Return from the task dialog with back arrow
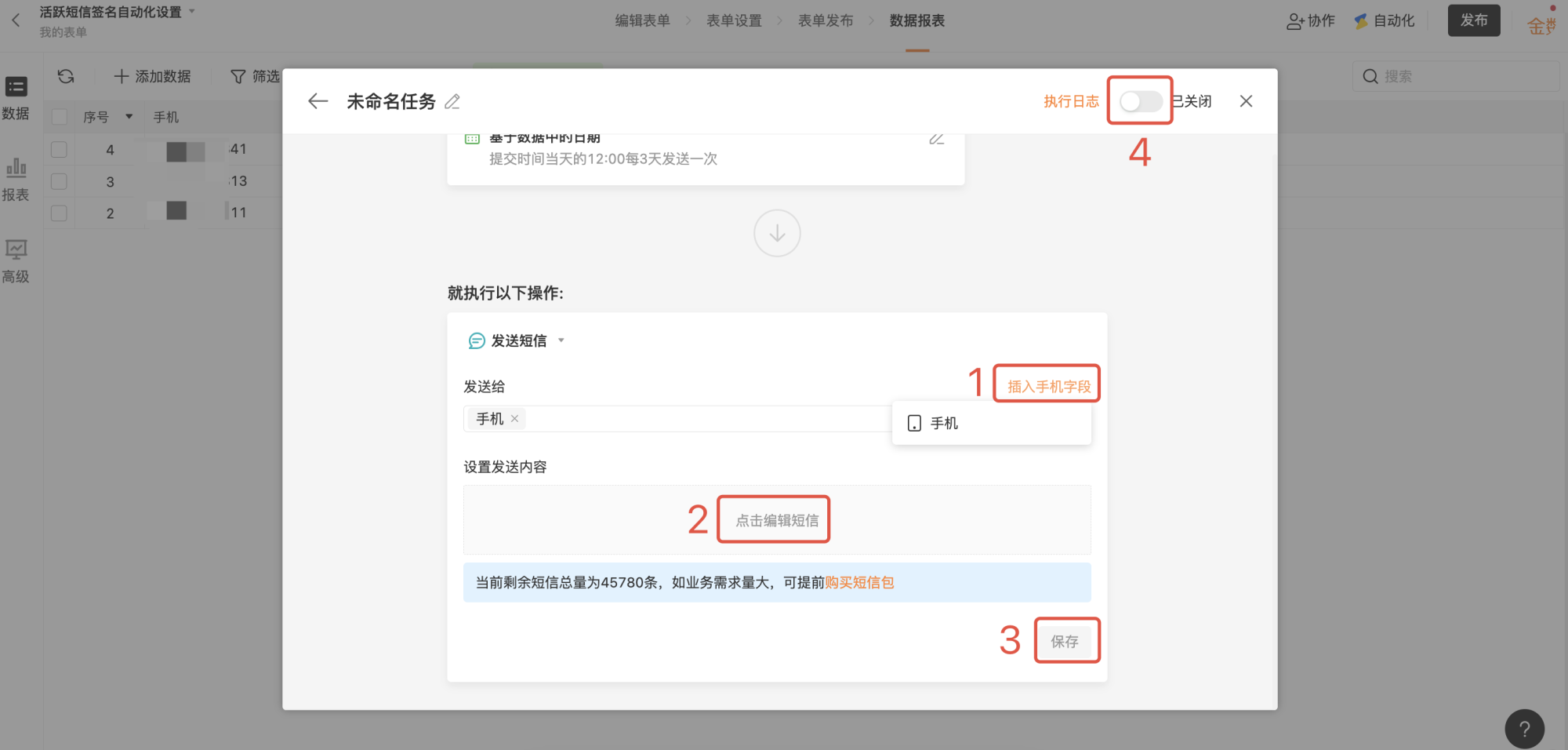 click(x=318, y=101)
